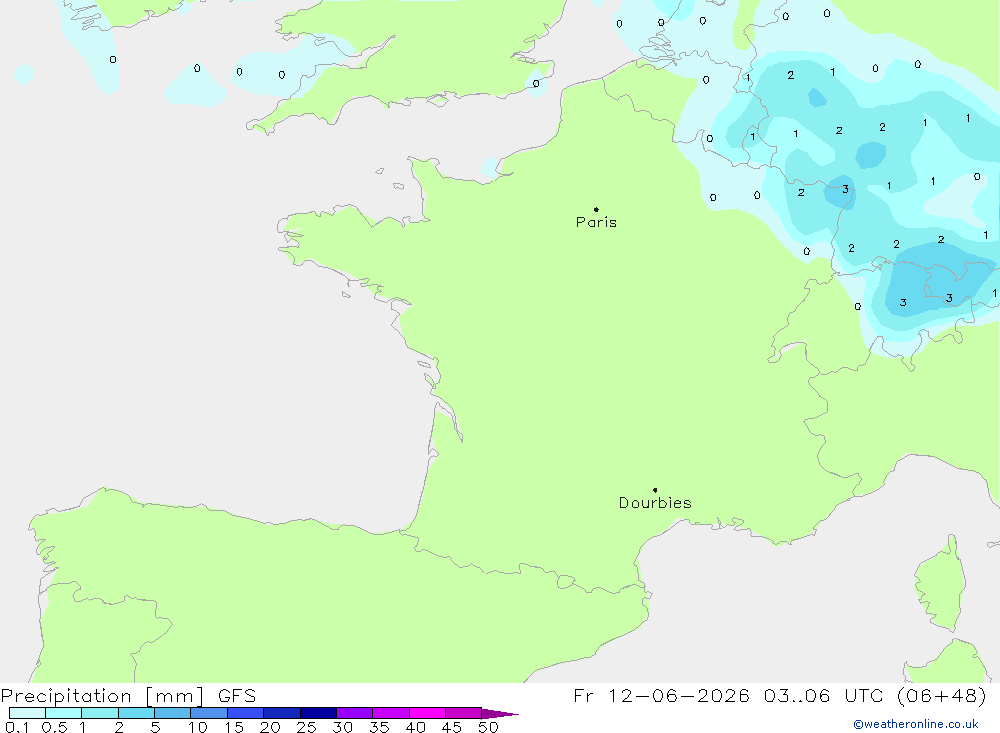This screenshot has height=733, width=1000.
Task: Click the Dourbies location dot marker
Action: [655, 490]
